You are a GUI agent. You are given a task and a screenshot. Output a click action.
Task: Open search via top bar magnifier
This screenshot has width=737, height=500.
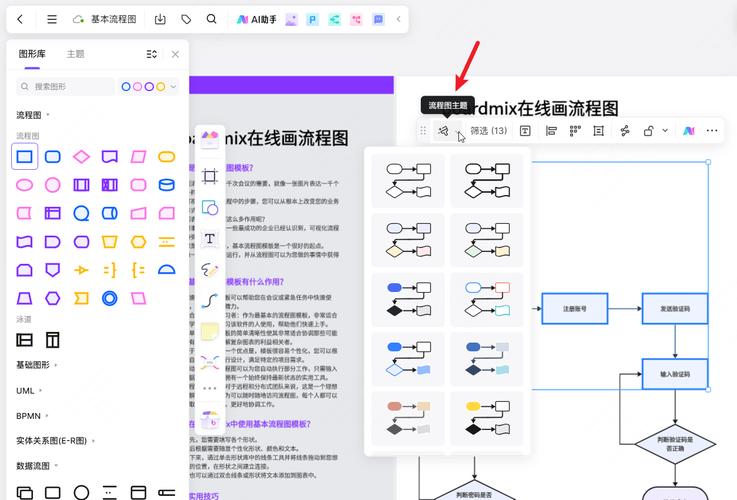tap(212, 19)
